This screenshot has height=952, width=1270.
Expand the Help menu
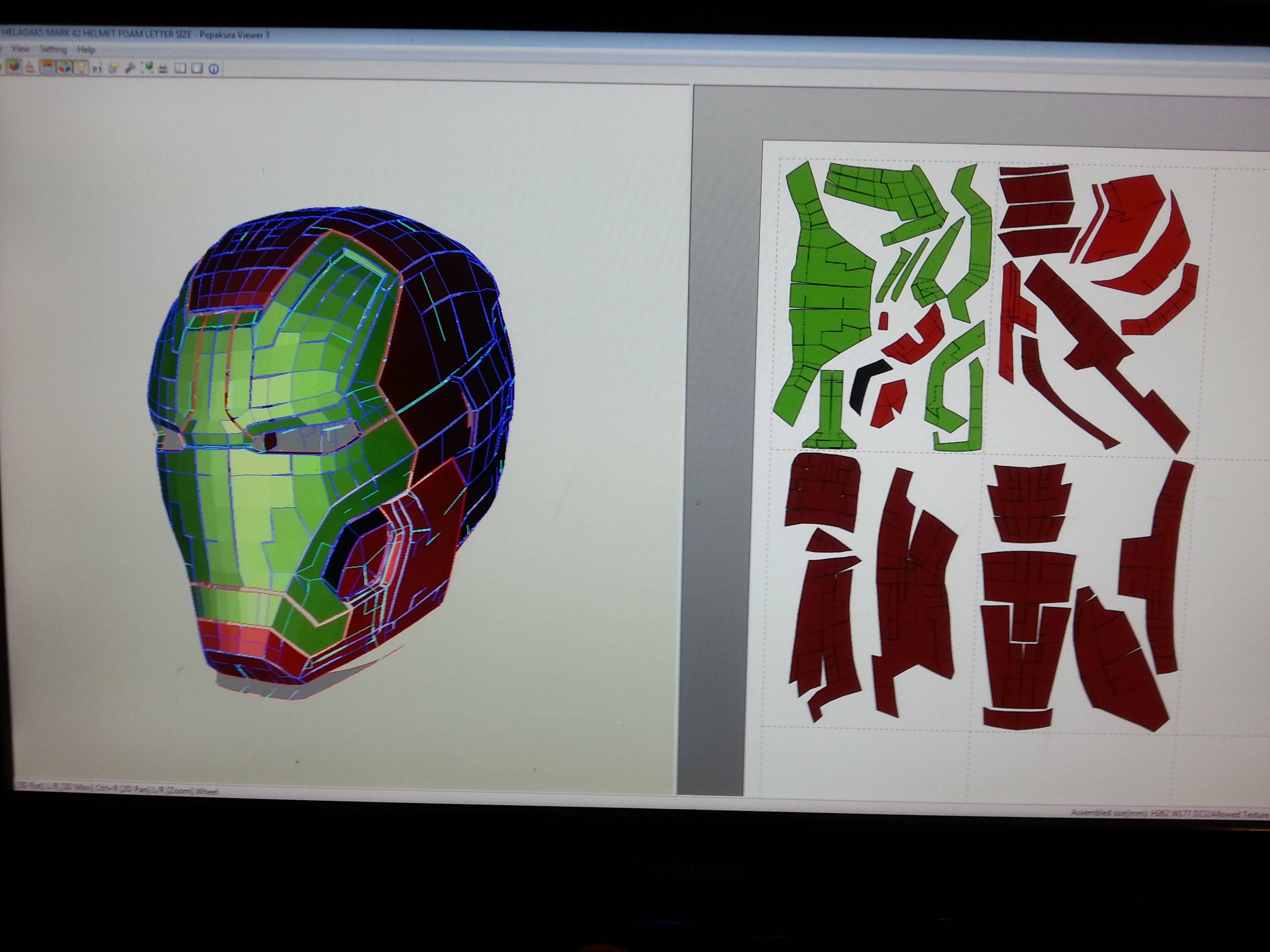86,49
